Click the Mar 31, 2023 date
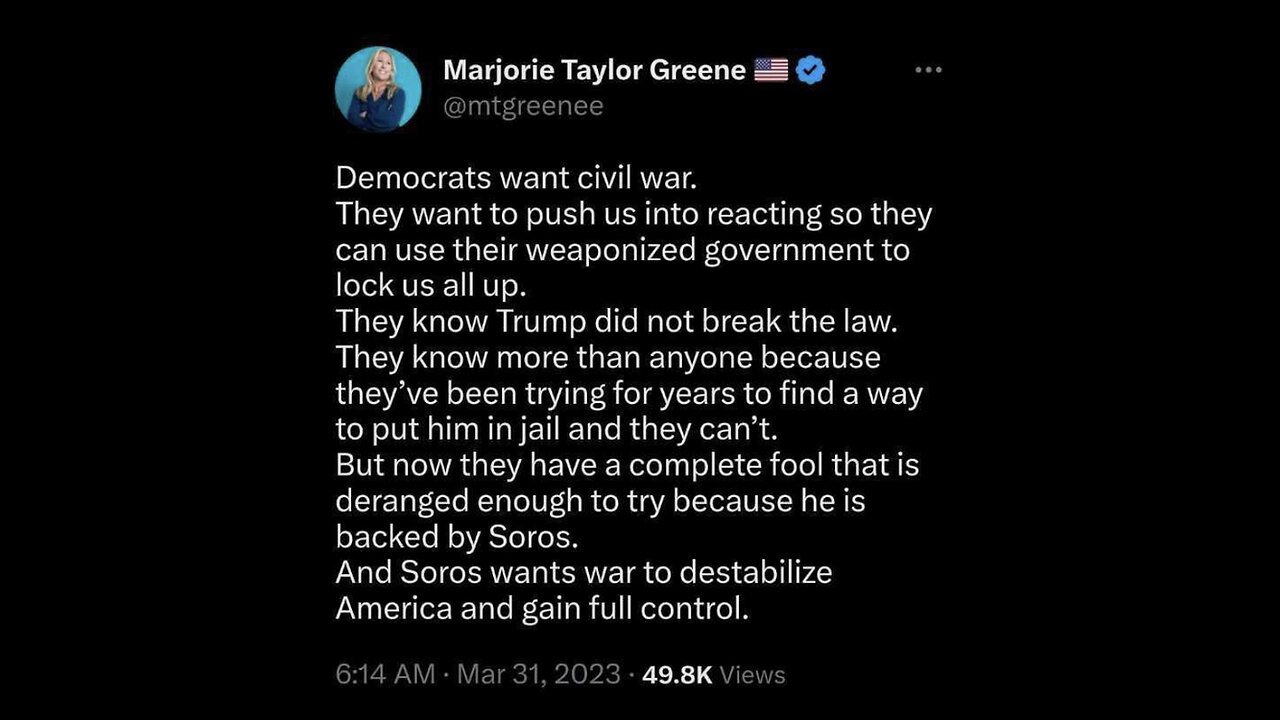The image size is (1280, 720). pos(538,674)
